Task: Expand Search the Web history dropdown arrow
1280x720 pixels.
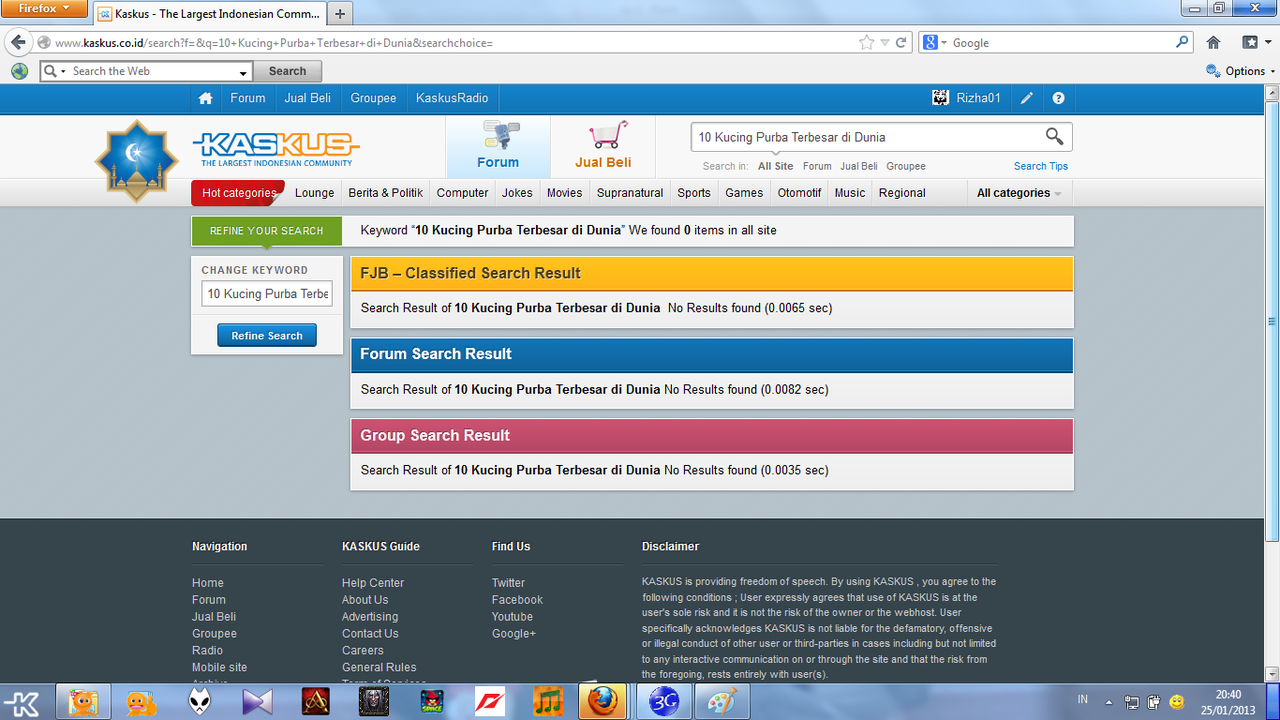Action: point(243,72)
